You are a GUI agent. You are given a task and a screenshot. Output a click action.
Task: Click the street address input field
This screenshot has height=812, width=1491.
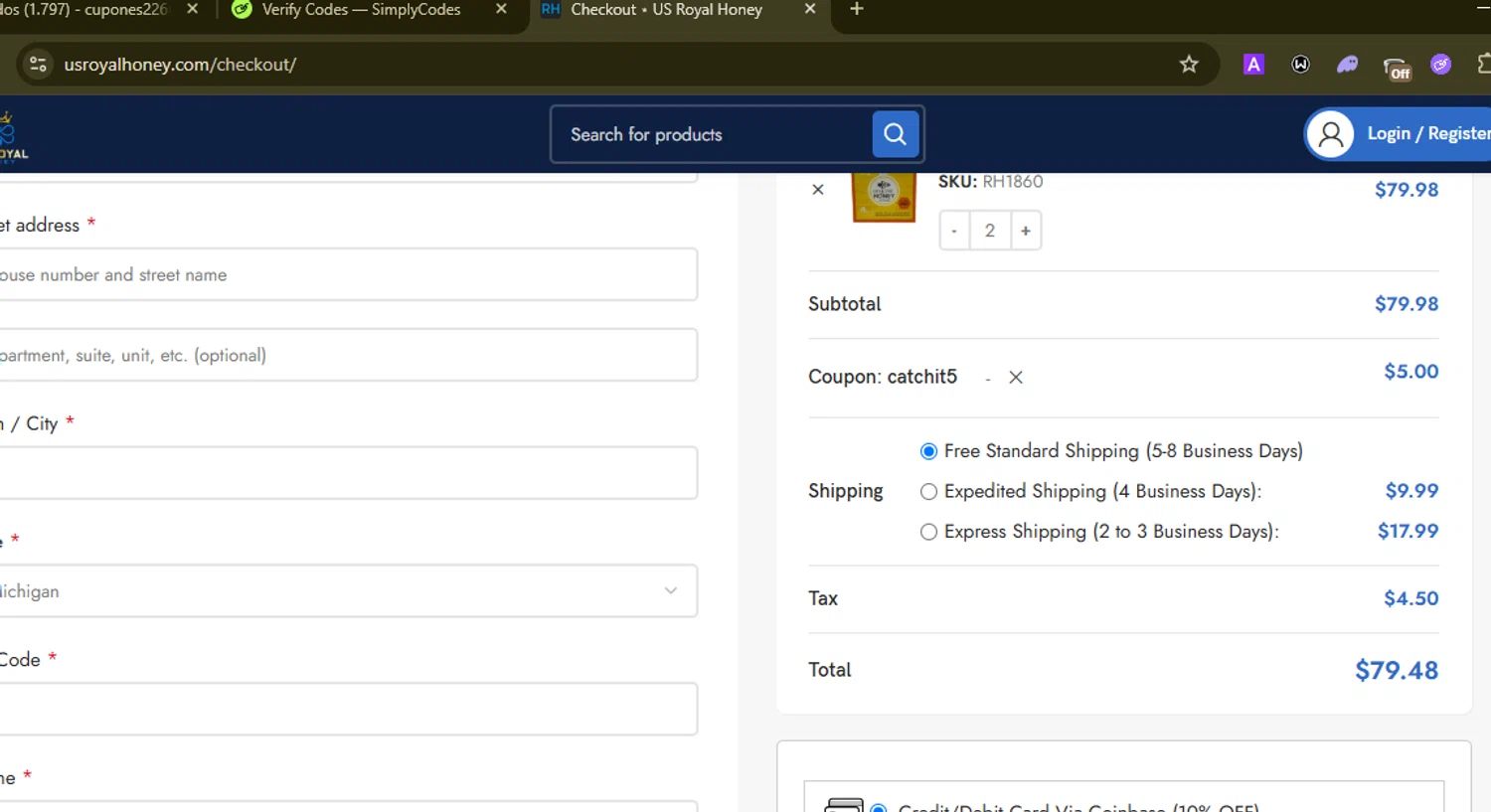348,274
